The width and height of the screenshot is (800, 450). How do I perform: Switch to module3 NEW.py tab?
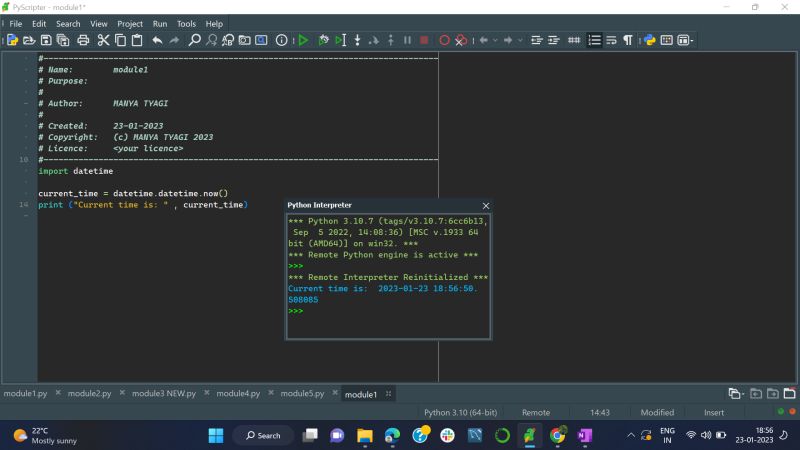coord(164,394)
